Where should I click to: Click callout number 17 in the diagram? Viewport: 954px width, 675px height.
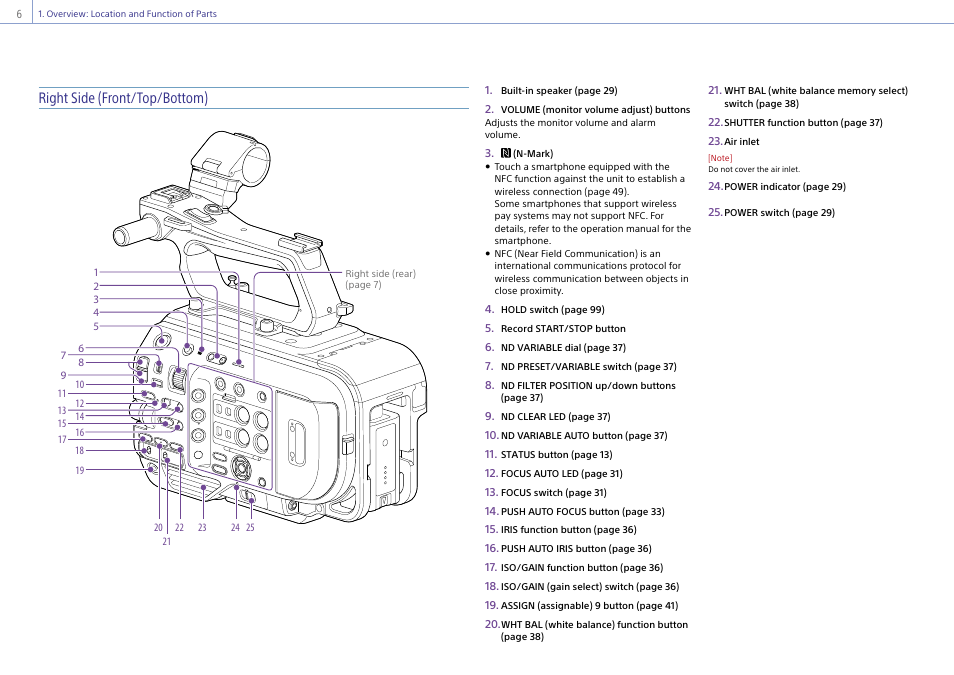(62, 439)
